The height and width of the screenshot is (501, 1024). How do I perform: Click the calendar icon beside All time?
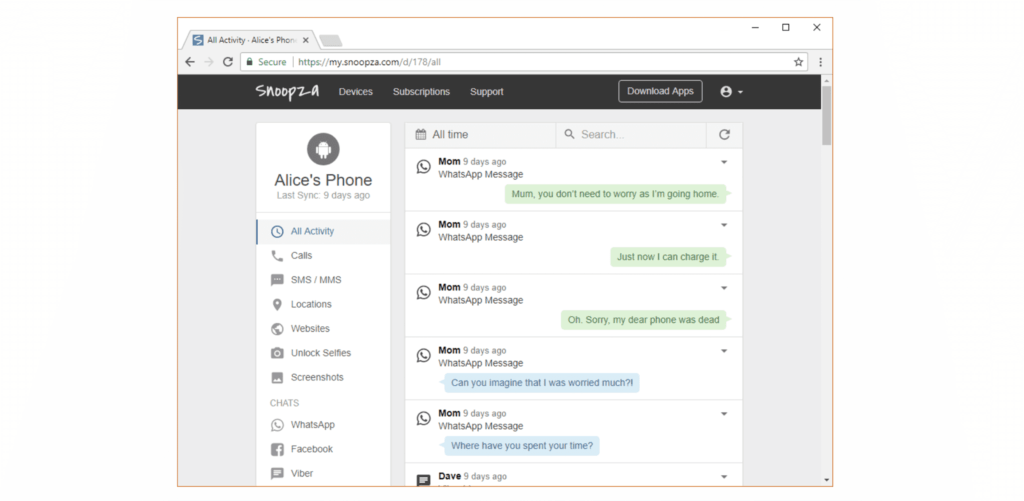(421, 135)
